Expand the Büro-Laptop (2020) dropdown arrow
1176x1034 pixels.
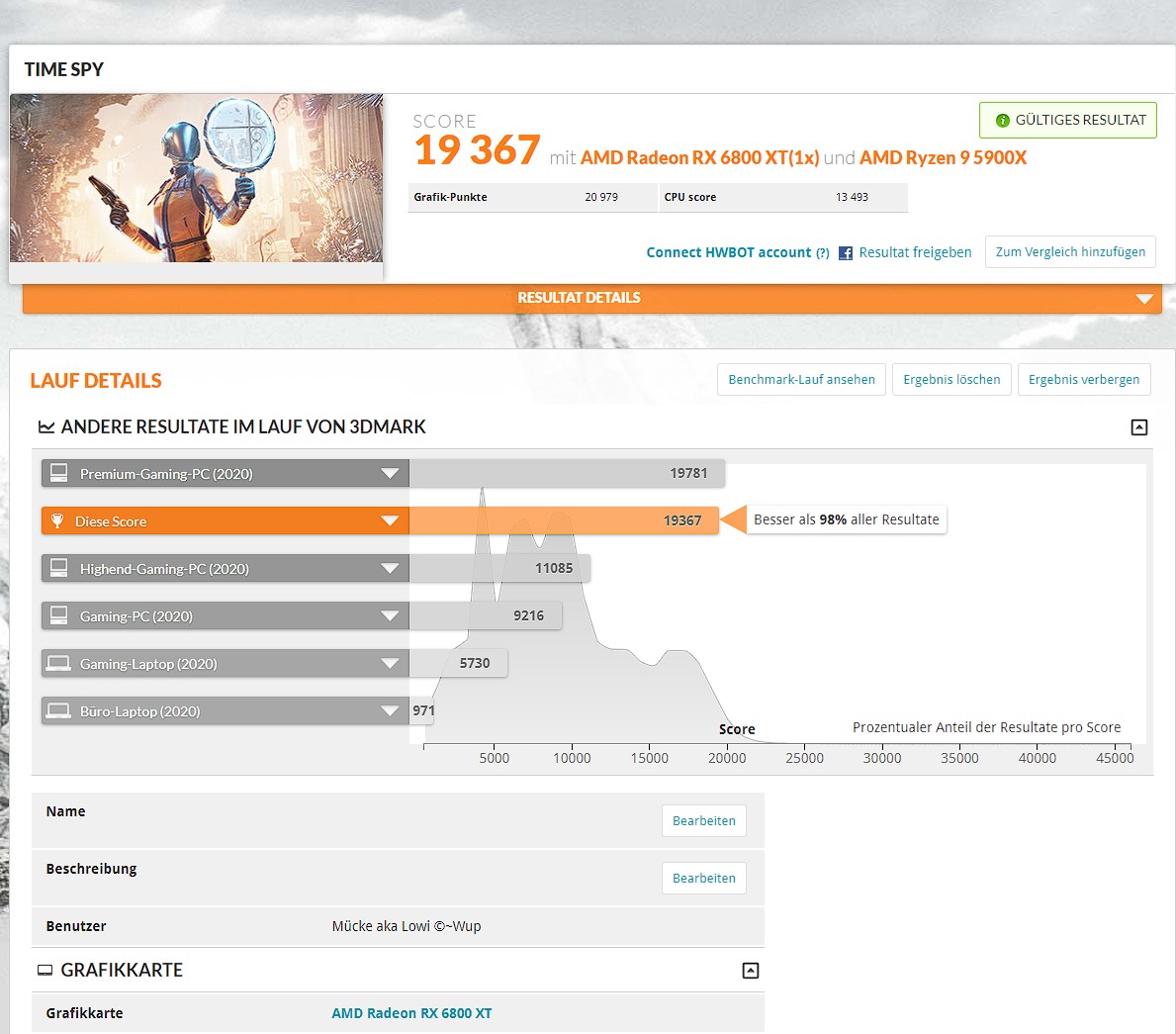click(390, 710)
